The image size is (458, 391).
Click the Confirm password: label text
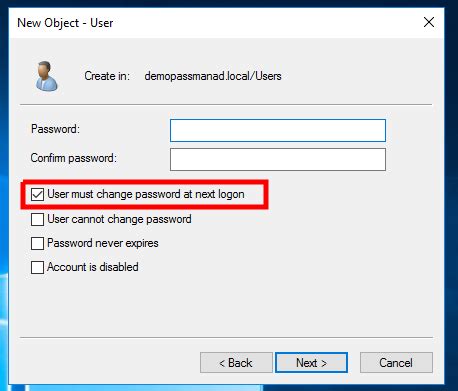click(x=74, y=158)
